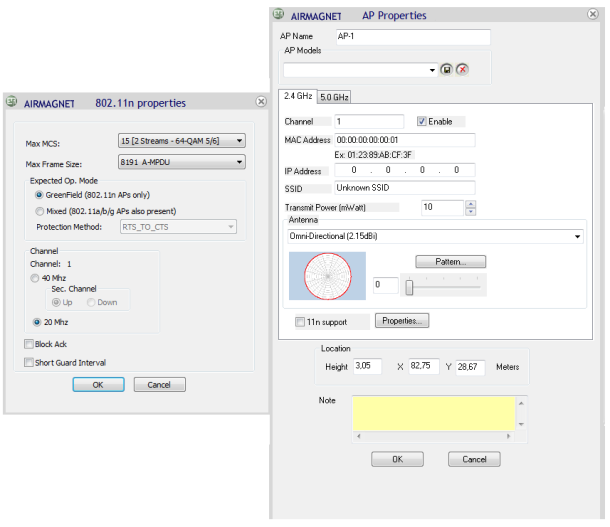Open the Protection Method dropdown
The width and height of the screenshot is (610, 527).
(x=178, y=227)
